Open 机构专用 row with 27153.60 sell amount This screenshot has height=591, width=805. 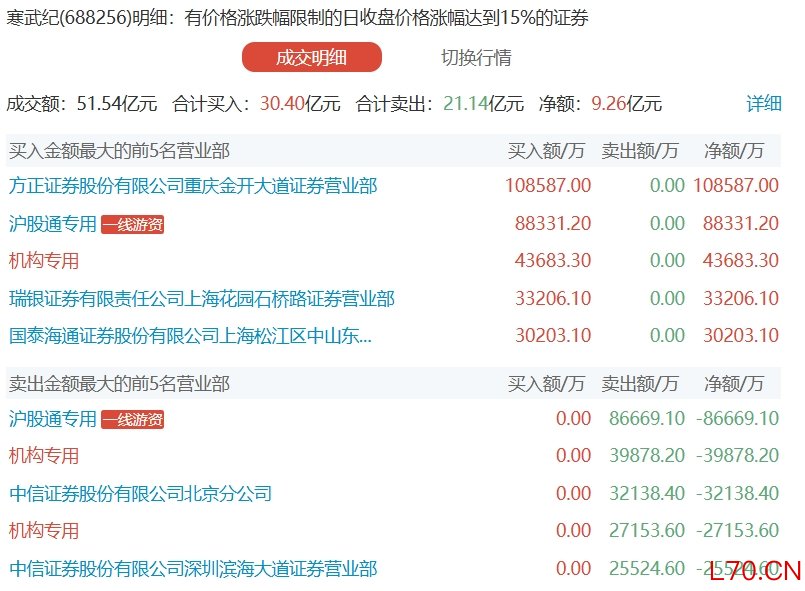coord(44,531)
